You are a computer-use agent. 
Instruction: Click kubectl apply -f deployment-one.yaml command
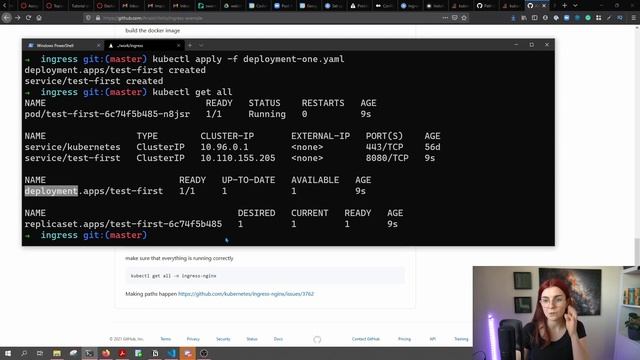pos(248,59)
